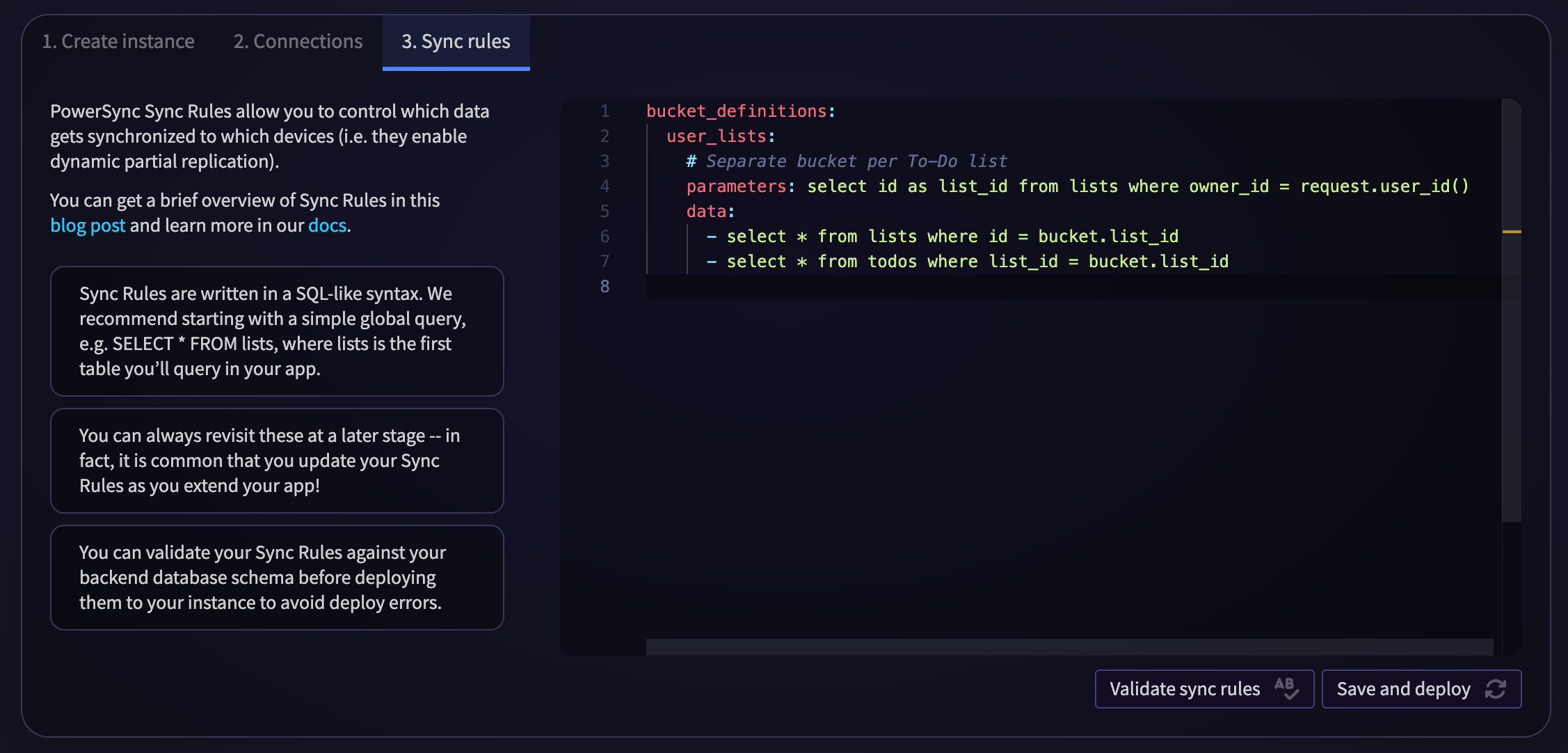Click the editor's vertical scrollbar

[x=1511, y=310]
